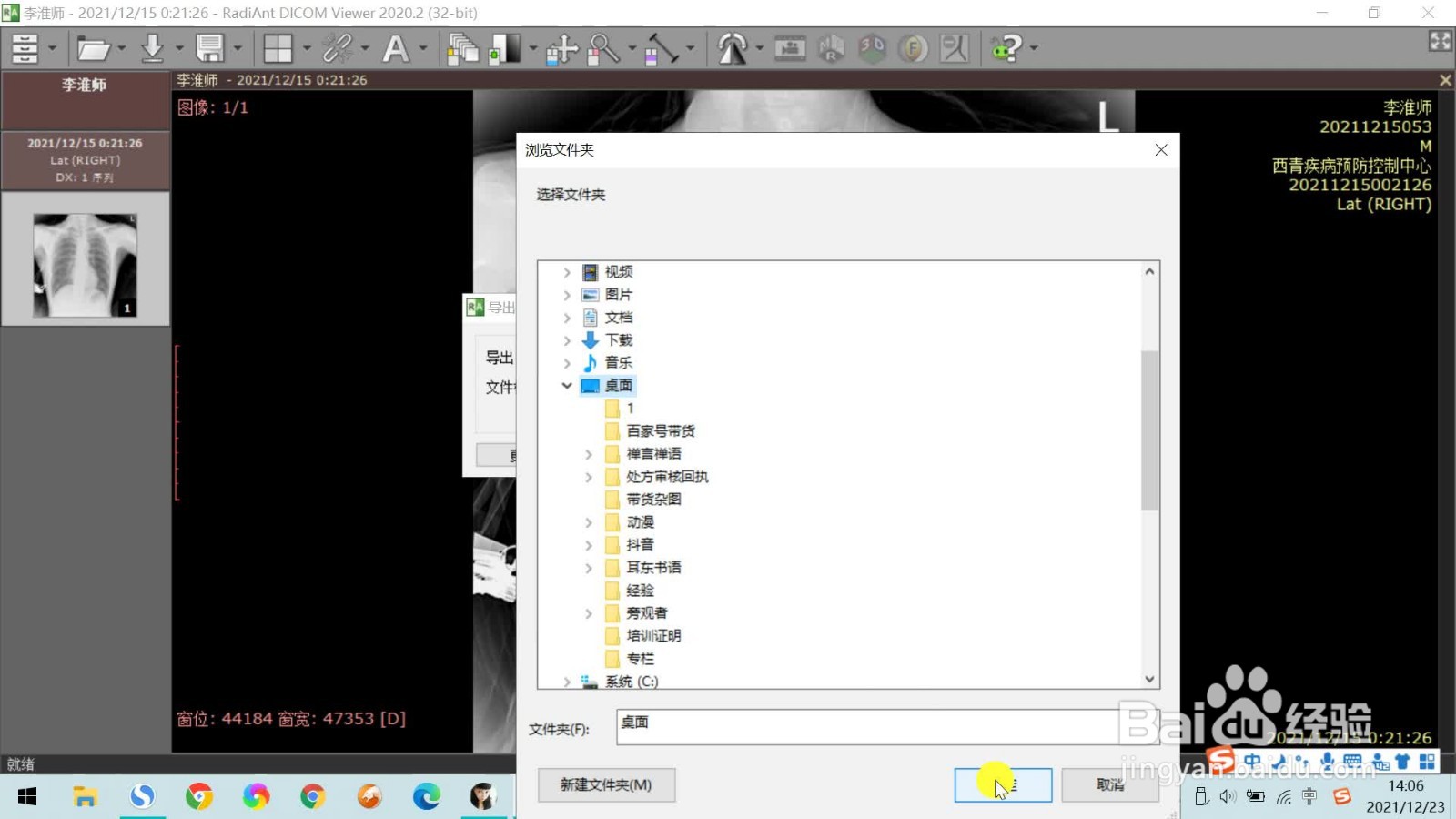This screenshot has width=1456, height=819.
Task: Click the folder tree scroll up arrow
Action: click(1149, 271)
